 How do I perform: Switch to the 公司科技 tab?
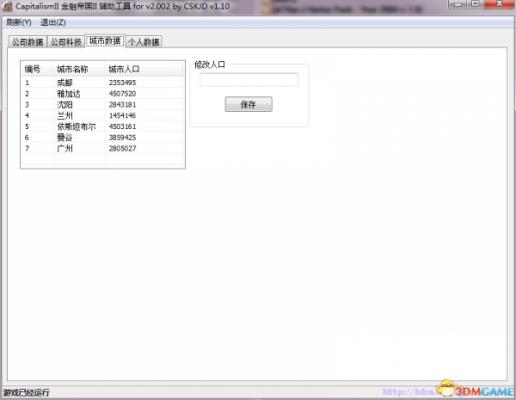click(x=66, y=42)
